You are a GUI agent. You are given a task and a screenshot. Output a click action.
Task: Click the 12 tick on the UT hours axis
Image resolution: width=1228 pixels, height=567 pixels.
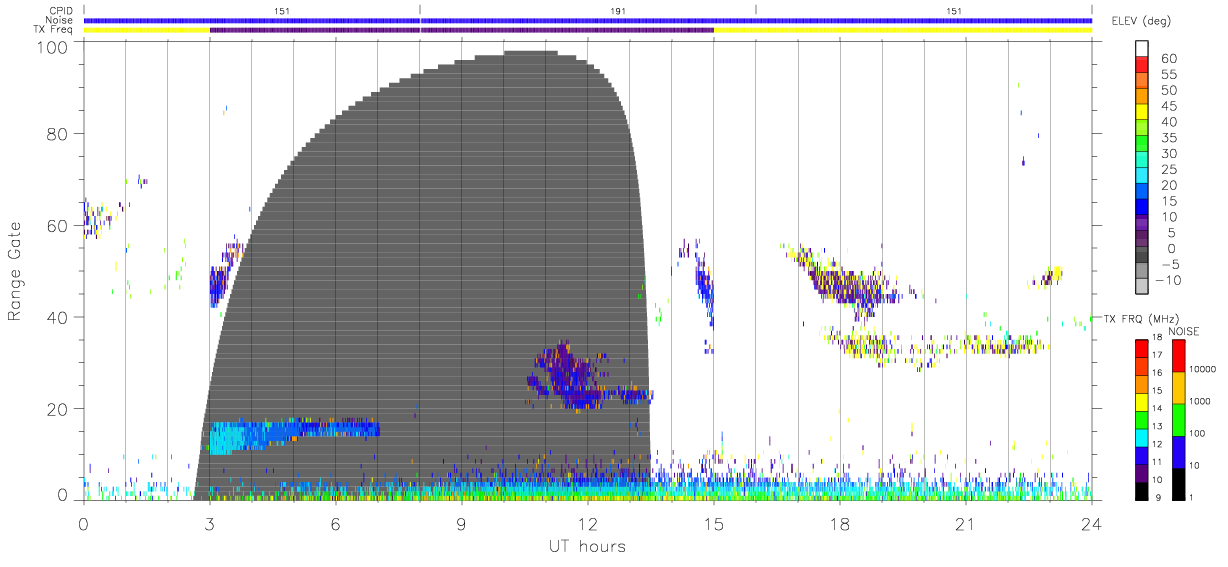tap(588, 525)
